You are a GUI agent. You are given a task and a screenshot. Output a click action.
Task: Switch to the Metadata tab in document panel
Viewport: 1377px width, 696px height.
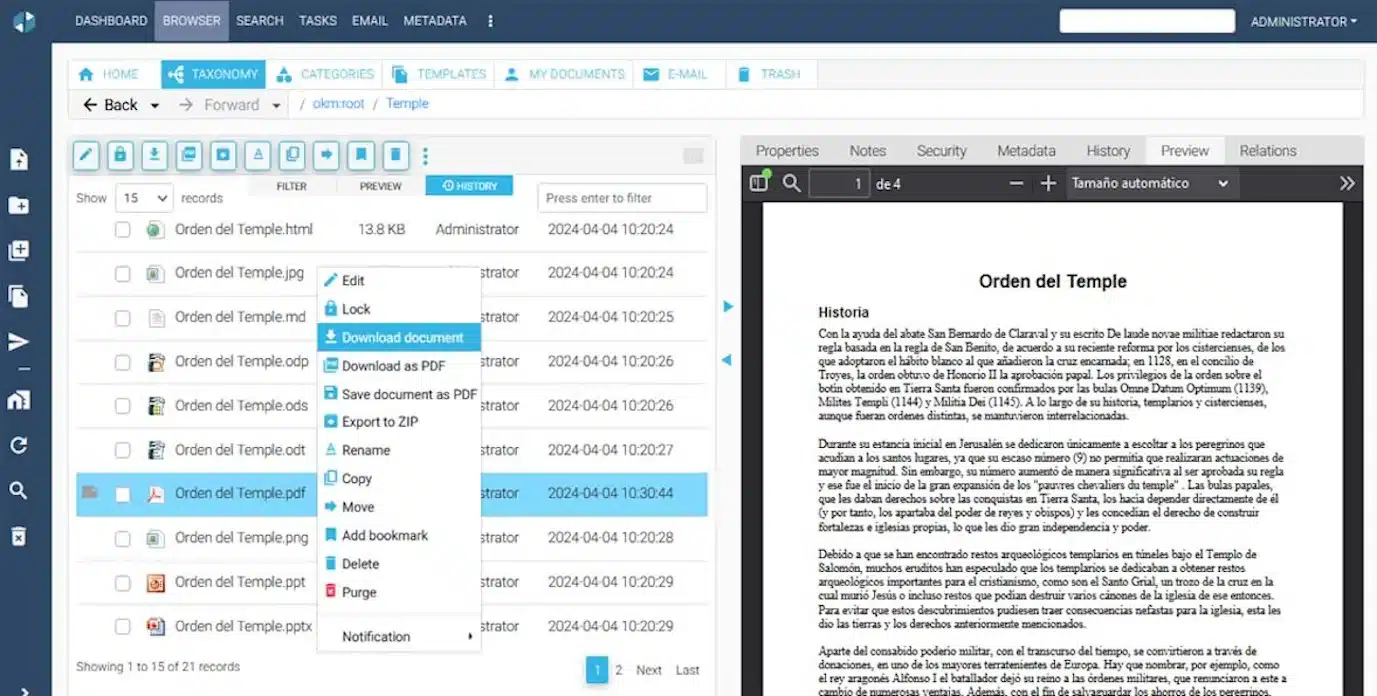pyautogui.click(x=1026, y=151)
